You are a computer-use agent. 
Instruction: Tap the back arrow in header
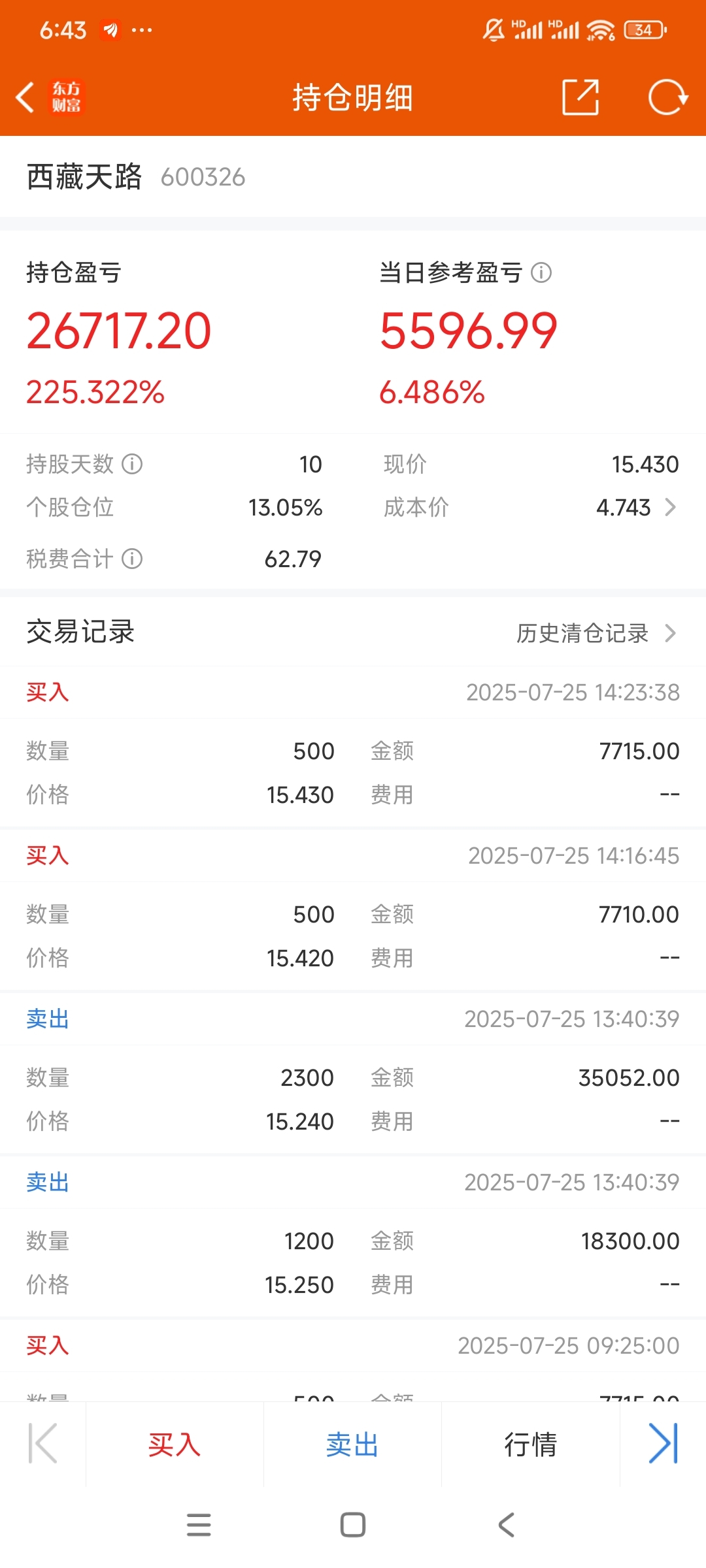(25, 97)
